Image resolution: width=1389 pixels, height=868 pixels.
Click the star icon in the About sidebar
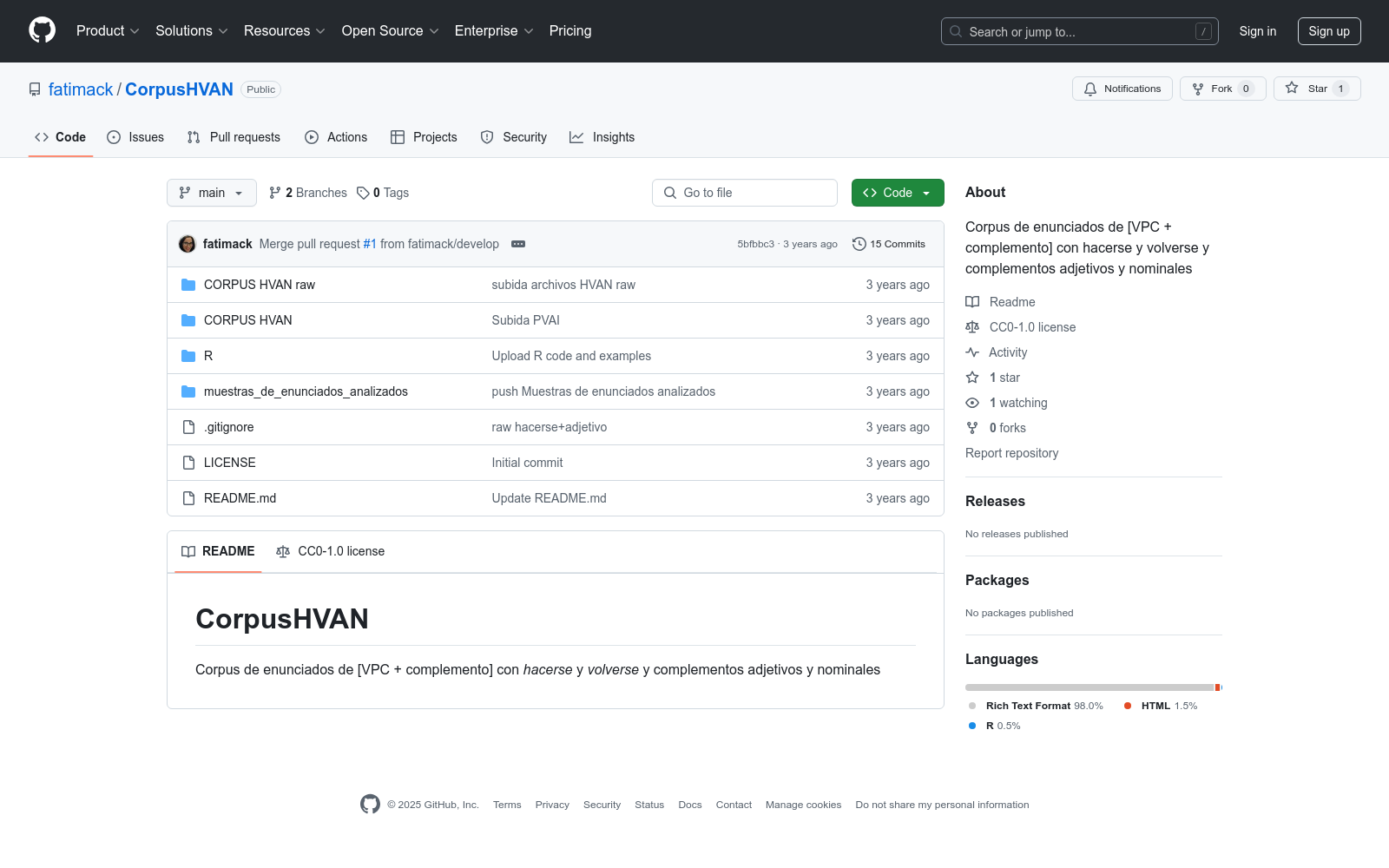pyautogui.click(x=972, y=378)
